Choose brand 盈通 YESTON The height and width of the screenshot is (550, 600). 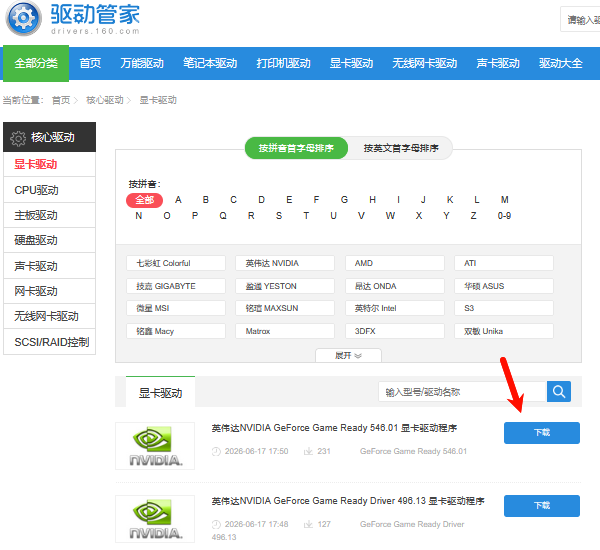285,286
